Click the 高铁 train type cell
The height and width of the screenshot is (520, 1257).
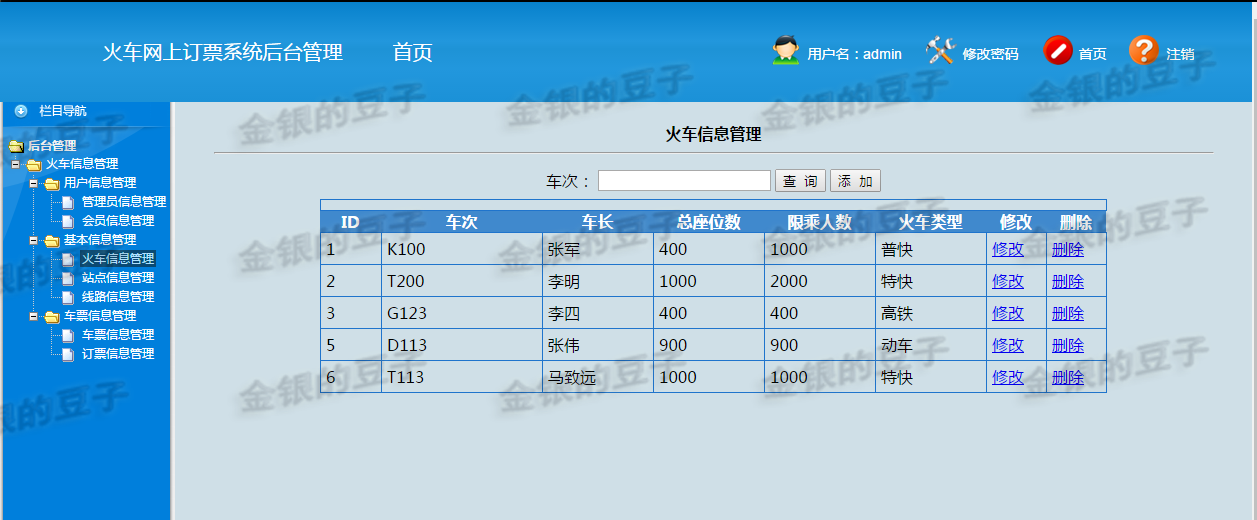(x=930, y=314)
